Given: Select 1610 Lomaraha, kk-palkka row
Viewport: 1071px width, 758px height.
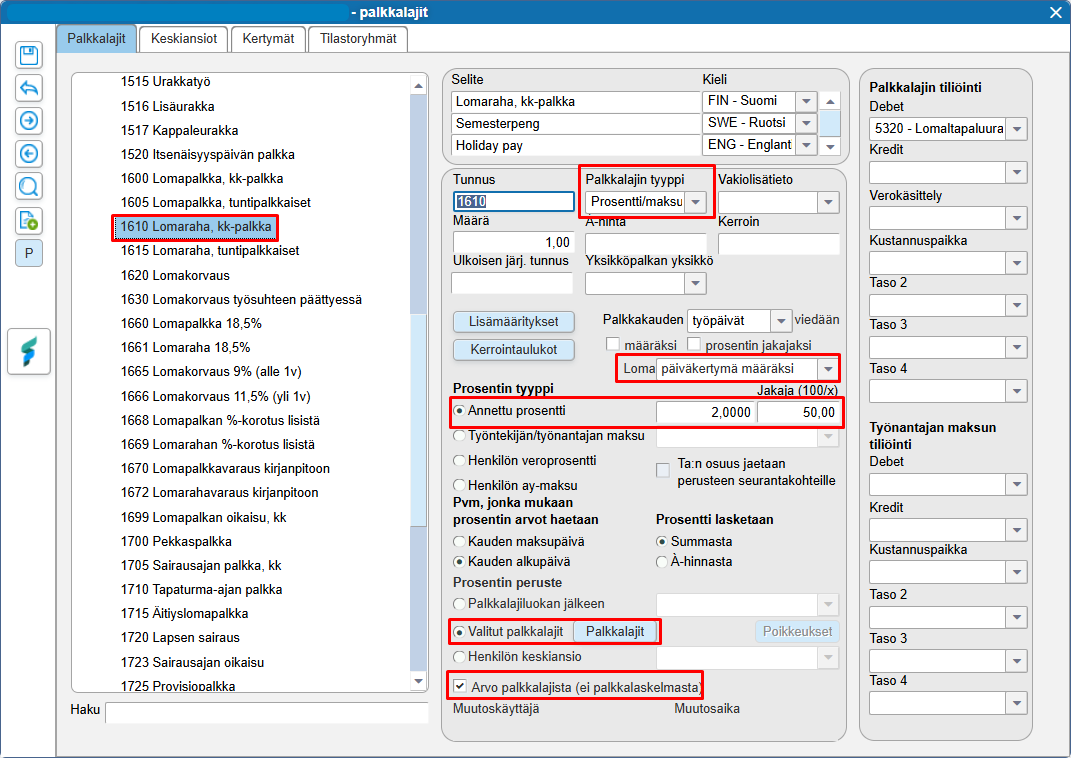Looking at the screenshot, I should point(195,227).
